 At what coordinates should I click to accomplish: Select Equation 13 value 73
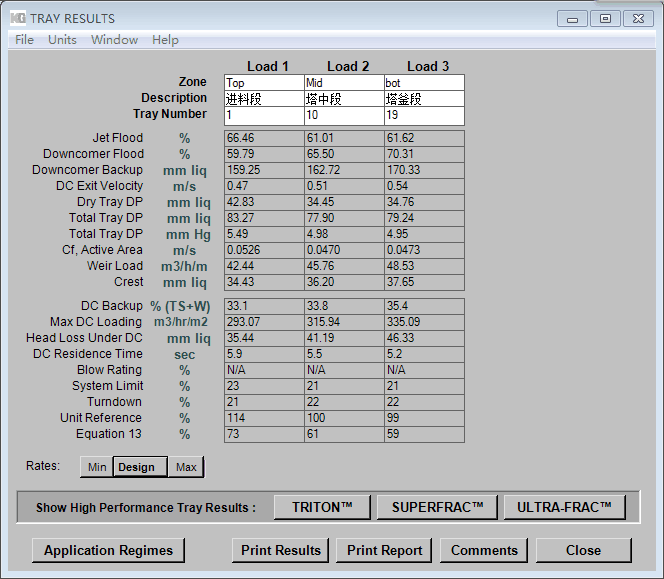pyautogui.click(x=264, y=434)
